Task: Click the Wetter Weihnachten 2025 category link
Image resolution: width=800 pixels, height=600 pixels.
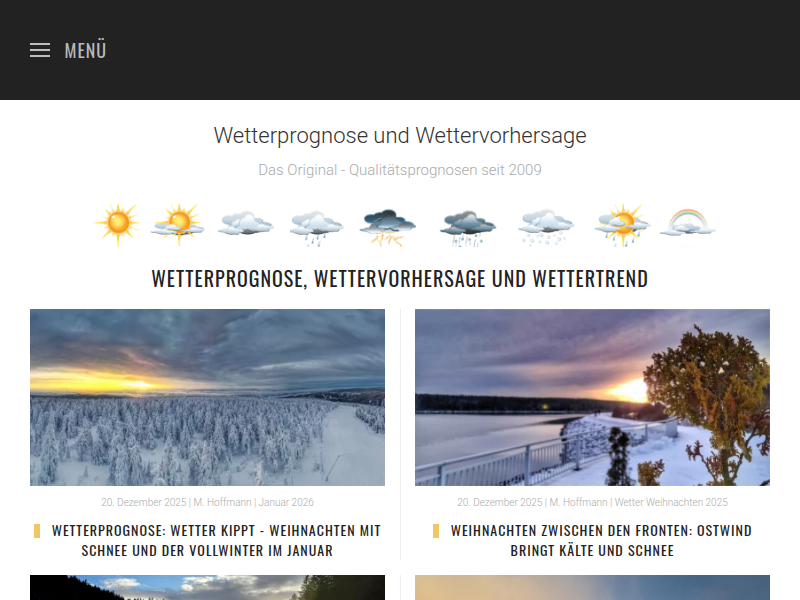Action: (671, 502)
